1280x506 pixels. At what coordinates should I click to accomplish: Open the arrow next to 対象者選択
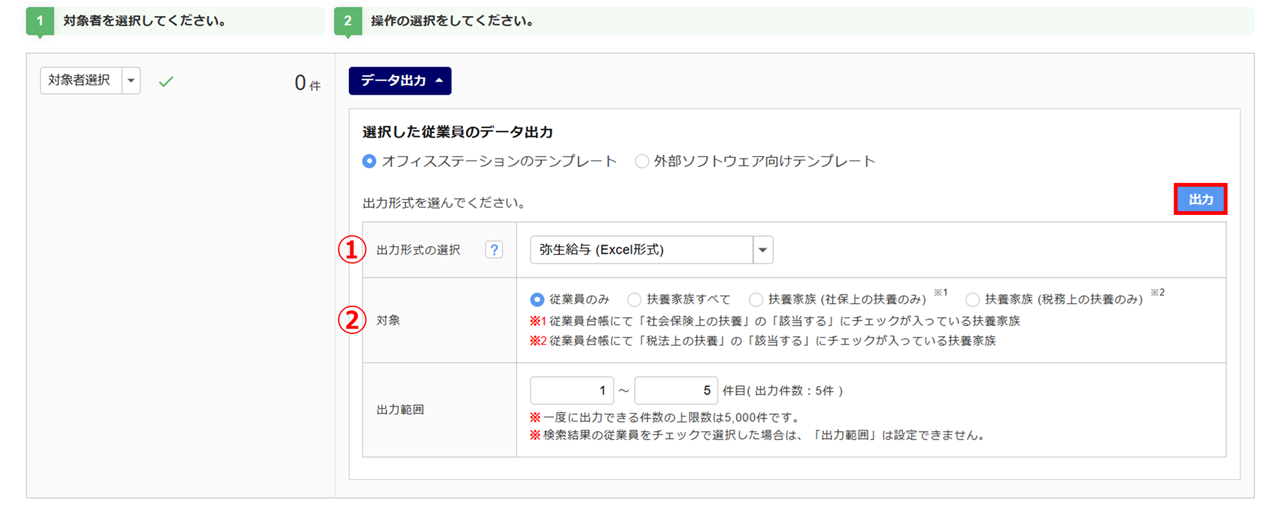pos(131,81)
